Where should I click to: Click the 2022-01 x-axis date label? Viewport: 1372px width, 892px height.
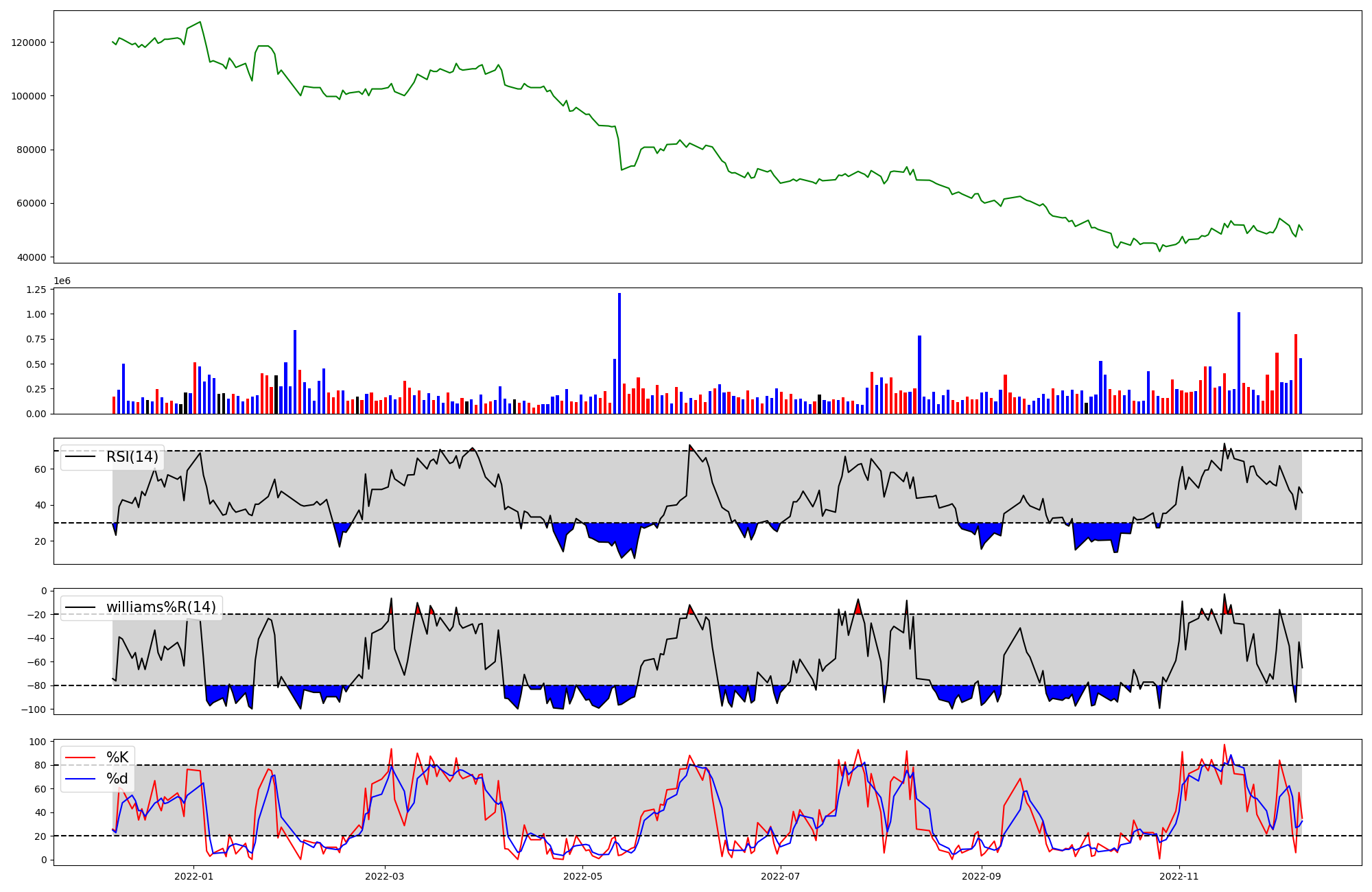click(x=193, y=876)
